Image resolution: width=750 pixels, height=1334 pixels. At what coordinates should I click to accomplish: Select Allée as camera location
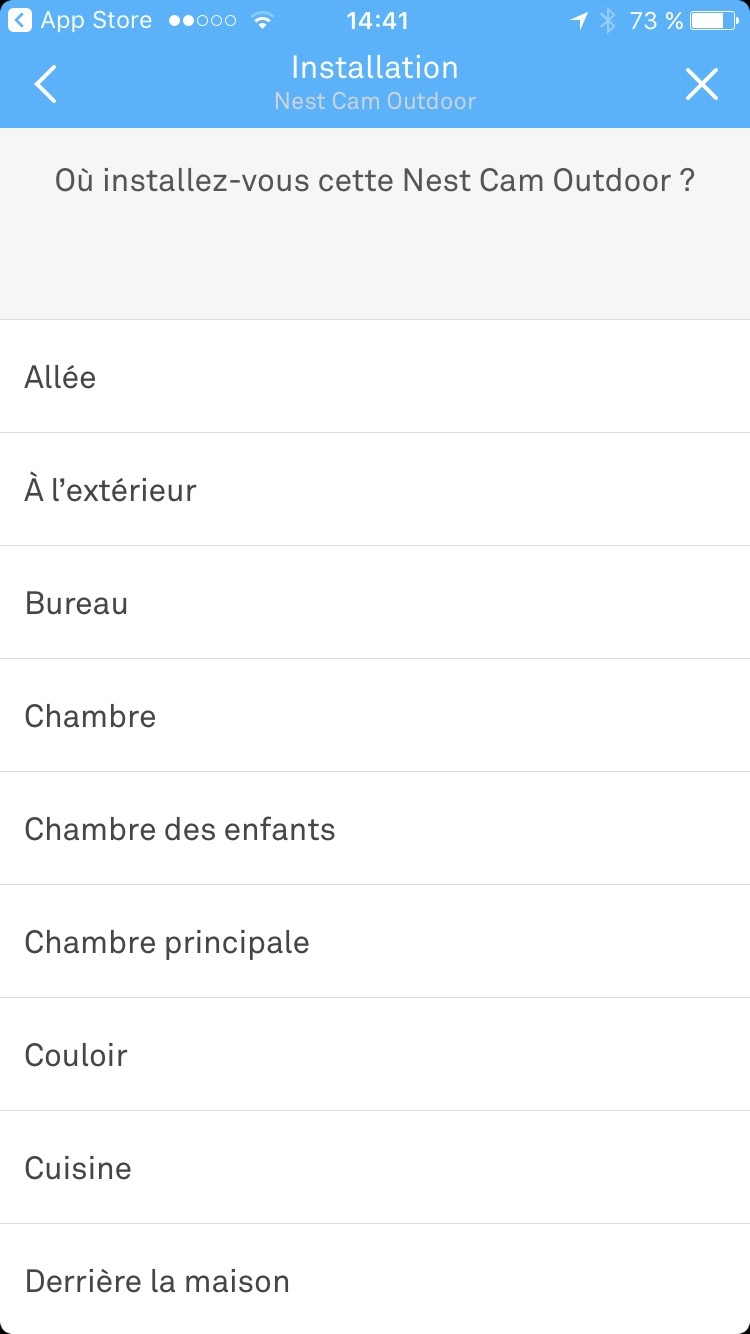pyautogui.click(x=375, y=377)
